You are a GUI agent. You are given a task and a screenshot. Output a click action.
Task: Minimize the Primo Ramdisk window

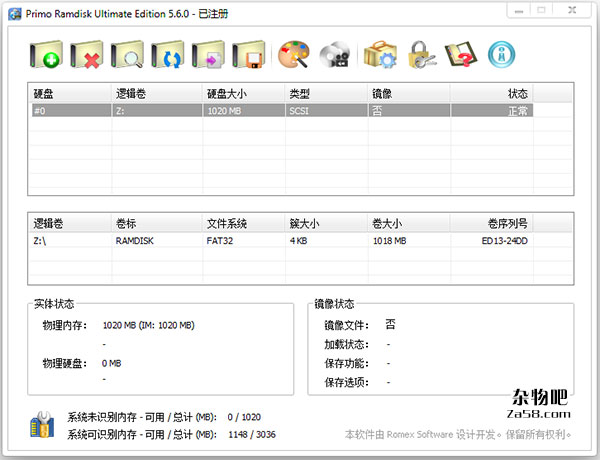pos(518,10)
